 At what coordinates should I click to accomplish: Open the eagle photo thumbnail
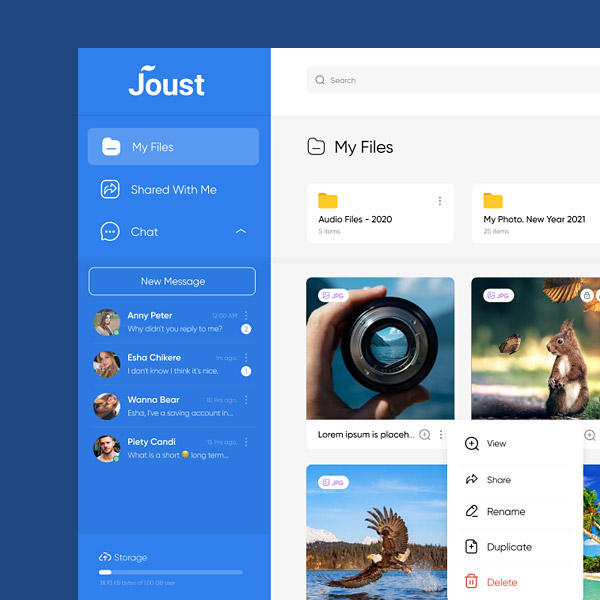pos(377,532)
